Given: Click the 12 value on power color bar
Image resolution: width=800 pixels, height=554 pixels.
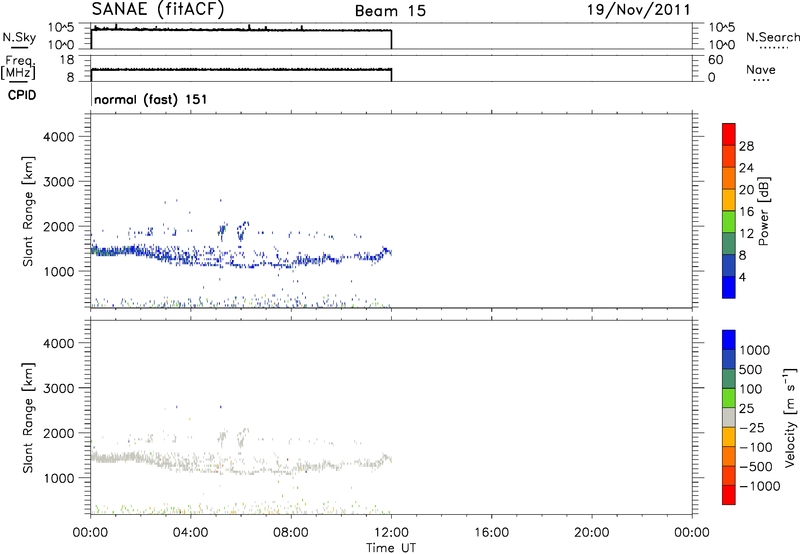Looking at the screenshot, I should tap(746, 234).
